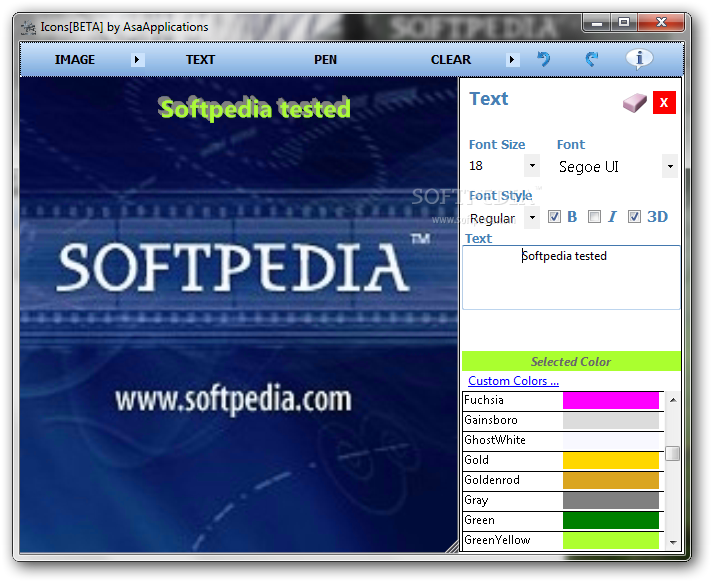
Task: Maximize the Icons[BETA] window
Action: pos(624,22)
